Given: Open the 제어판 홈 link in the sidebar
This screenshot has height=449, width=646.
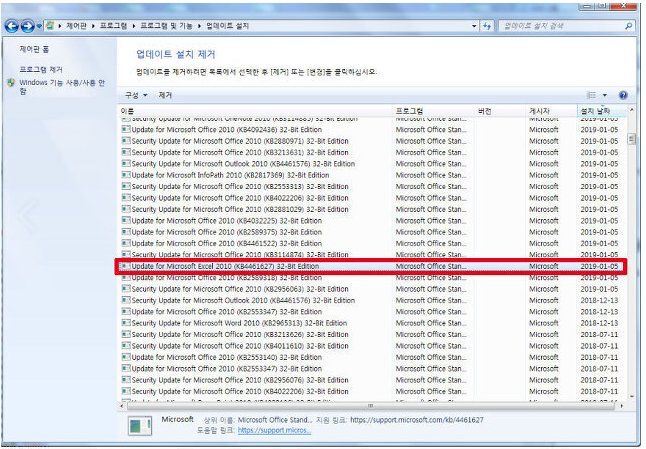Looking at the screenshot, I should [34, 49].
